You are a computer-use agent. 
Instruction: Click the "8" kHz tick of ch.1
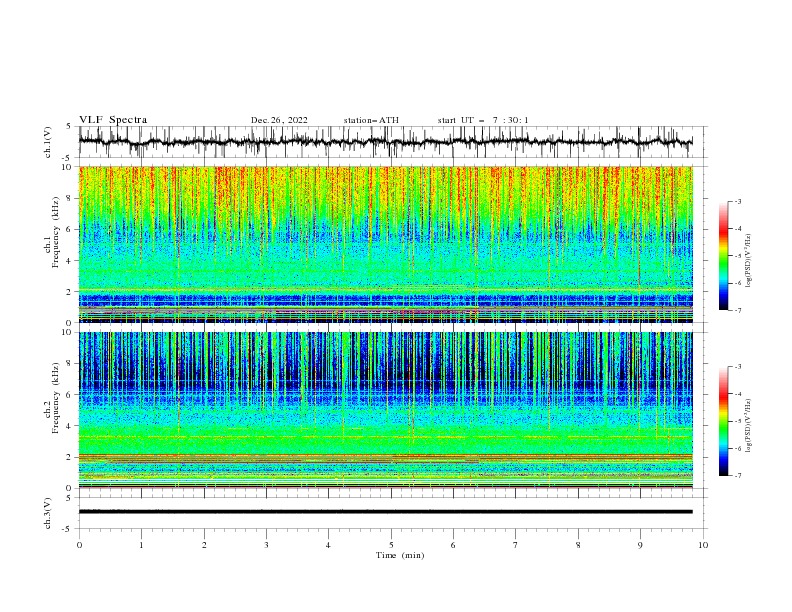(x=70, y=198)
